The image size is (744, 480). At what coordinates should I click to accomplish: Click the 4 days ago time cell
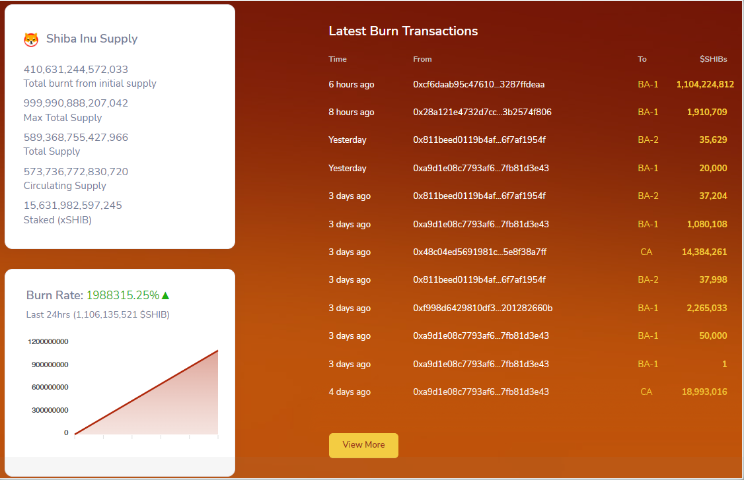pyautogui.click(x=350, y=392)
